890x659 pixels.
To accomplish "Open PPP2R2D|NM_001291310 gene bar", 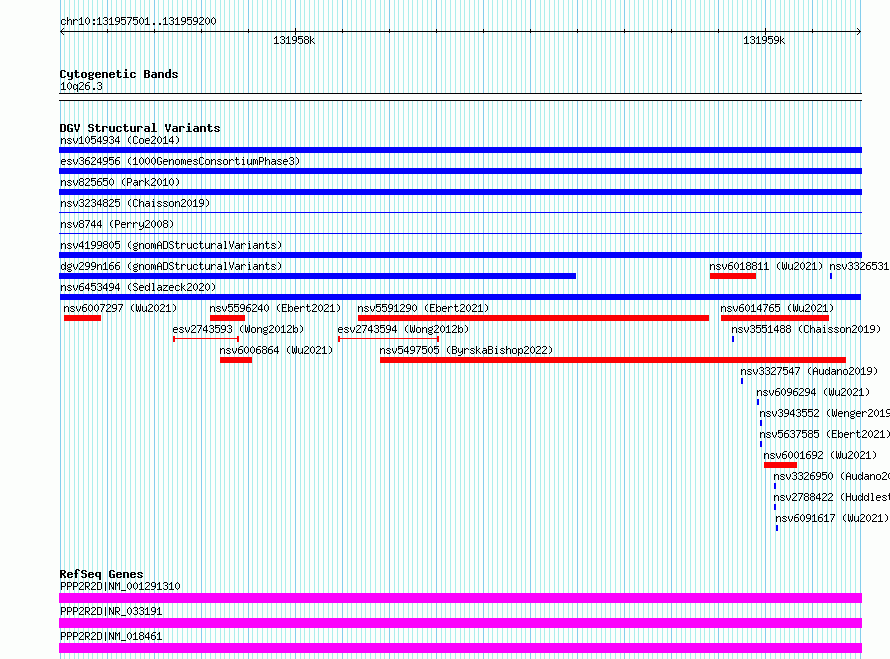I will (460, 598).
